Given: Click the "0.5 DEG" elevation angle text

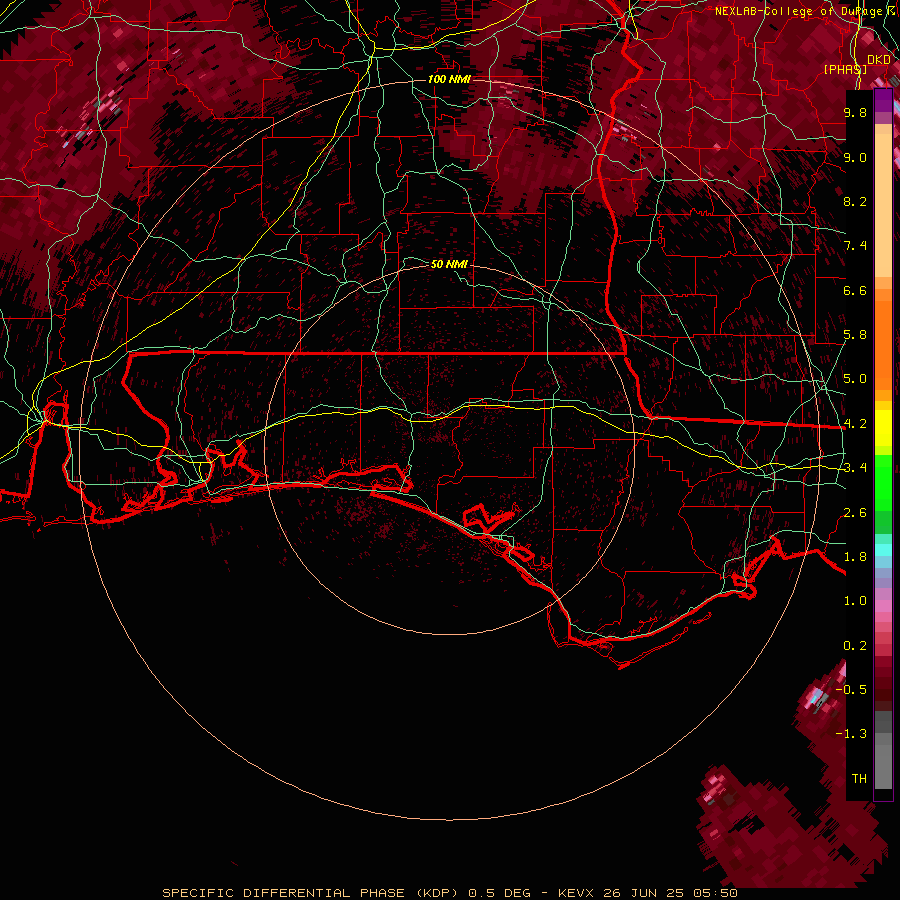Looking at the screenshot, I should [499, 893].
